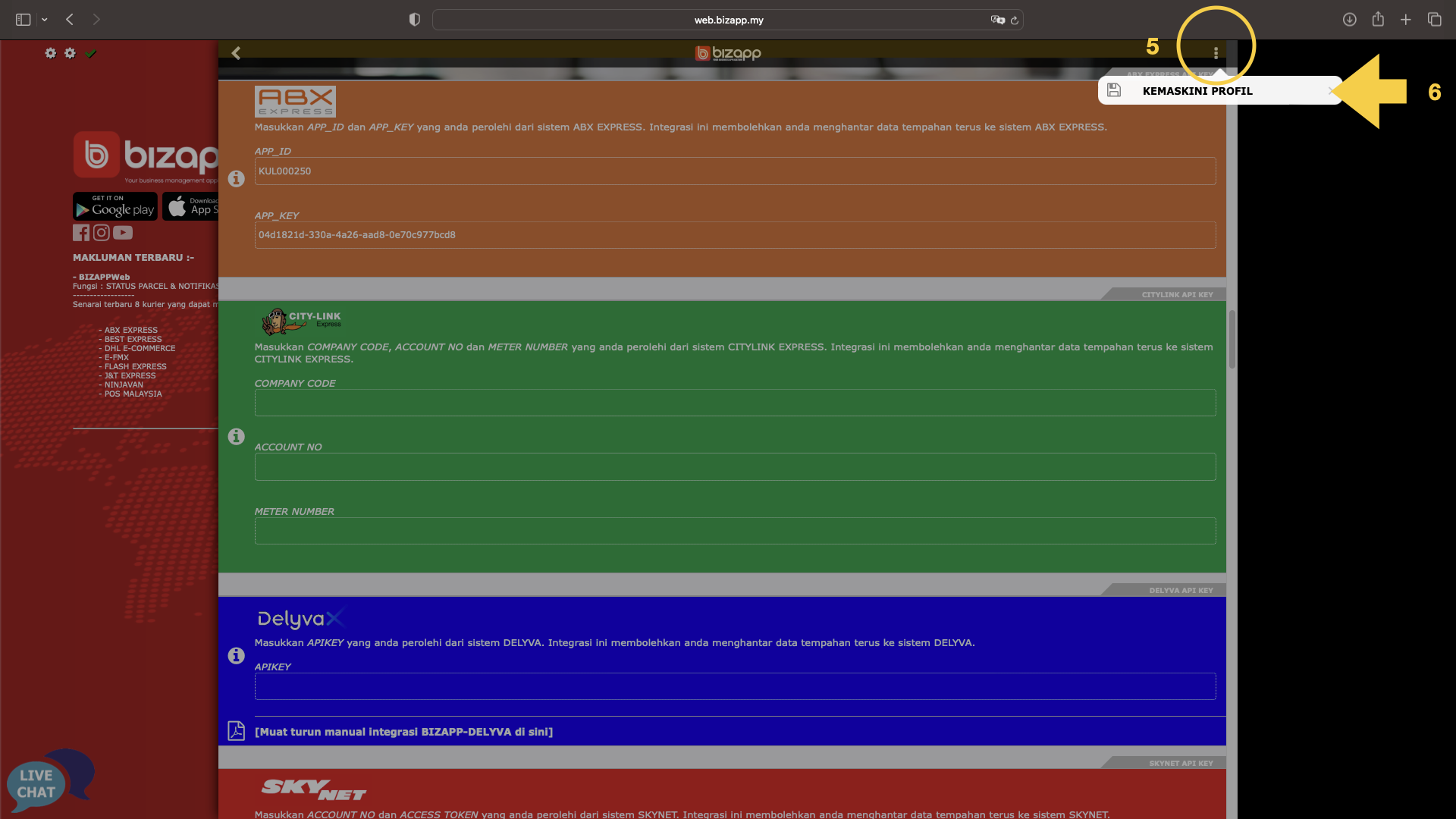The image size is (1456, 819).
Task: Visit the bizapp Facebook page icon
Action: coord(81,233)
